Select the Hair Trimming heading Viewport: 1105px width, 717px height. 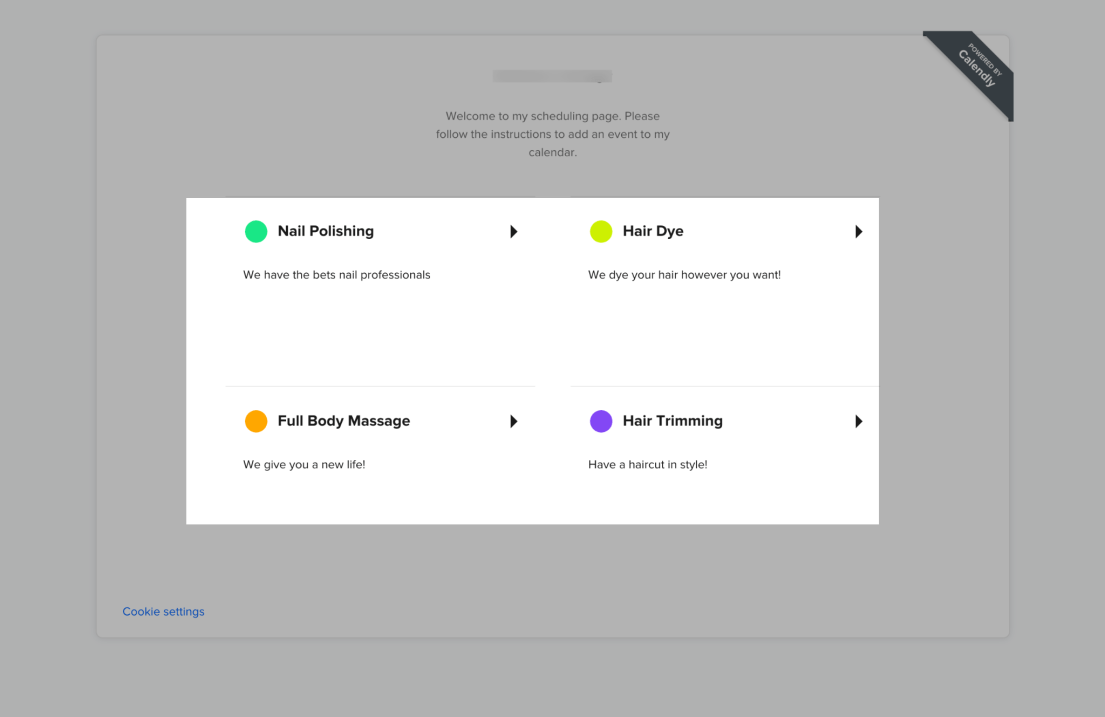pos(672,421)
